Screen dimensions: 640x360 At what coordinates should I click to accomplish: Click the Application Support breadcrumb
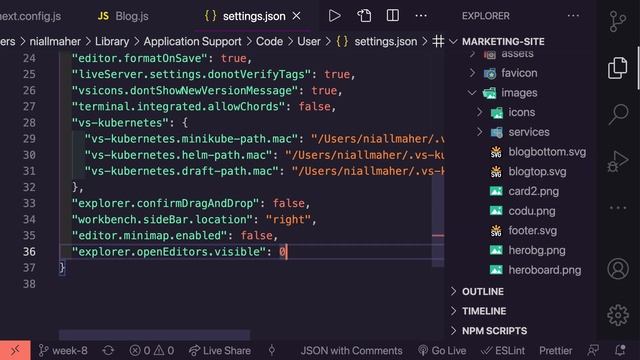coord(192,41)
